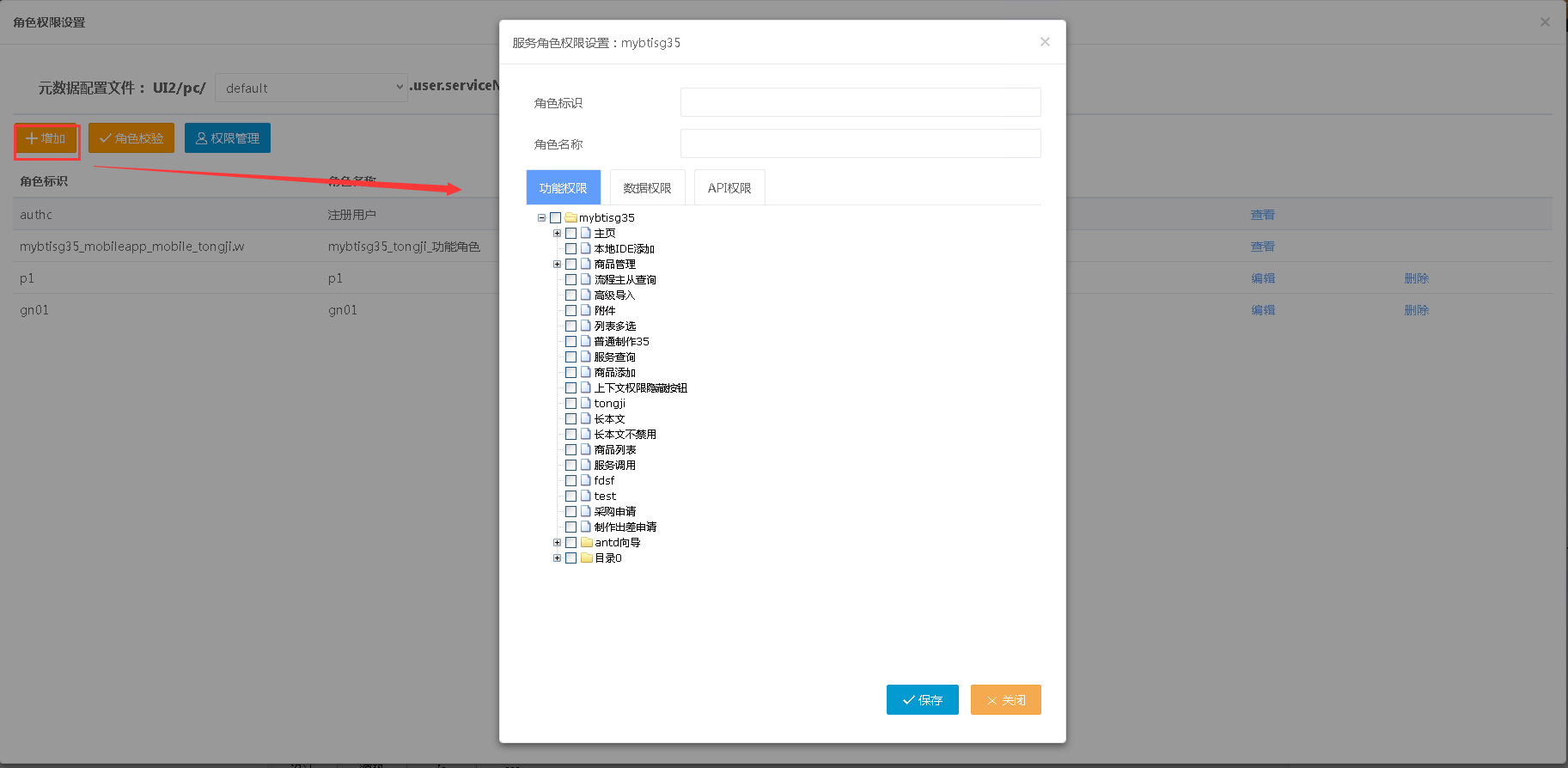Image resolution: width=1568 pixels, height=768 pixels.
Task: Click the page icon beside tongji
Action: 586,404
